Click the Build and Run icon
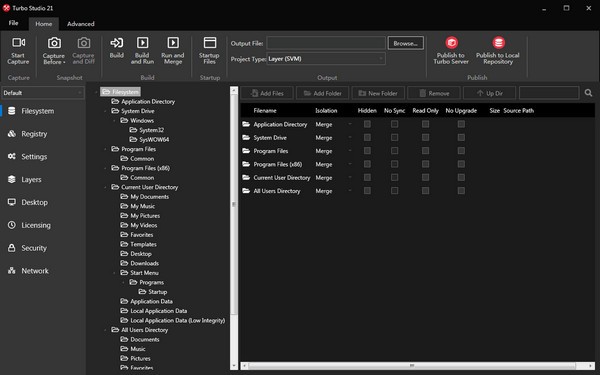 [142, 42]
